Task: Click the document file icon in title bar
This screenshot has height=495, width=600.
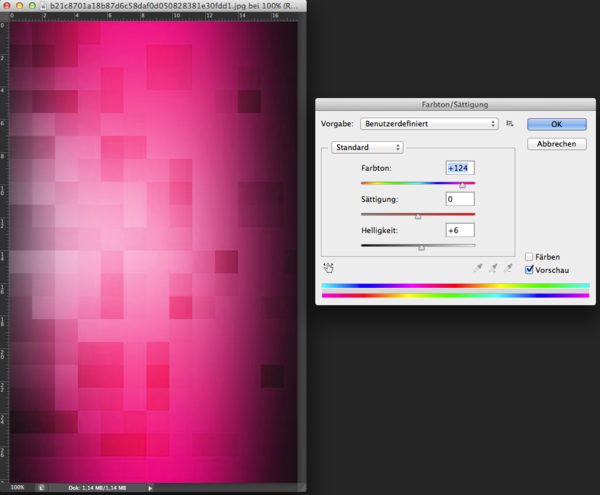Action: pos(44,6)
